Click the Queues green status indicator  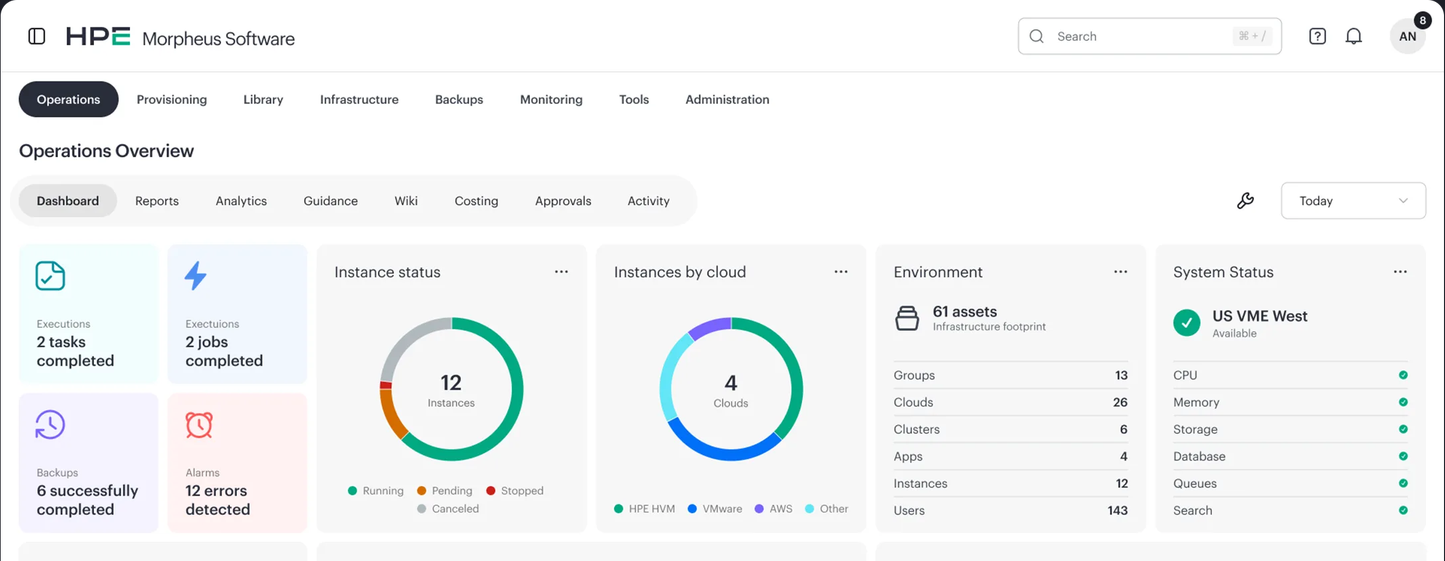coord(1403,483)
